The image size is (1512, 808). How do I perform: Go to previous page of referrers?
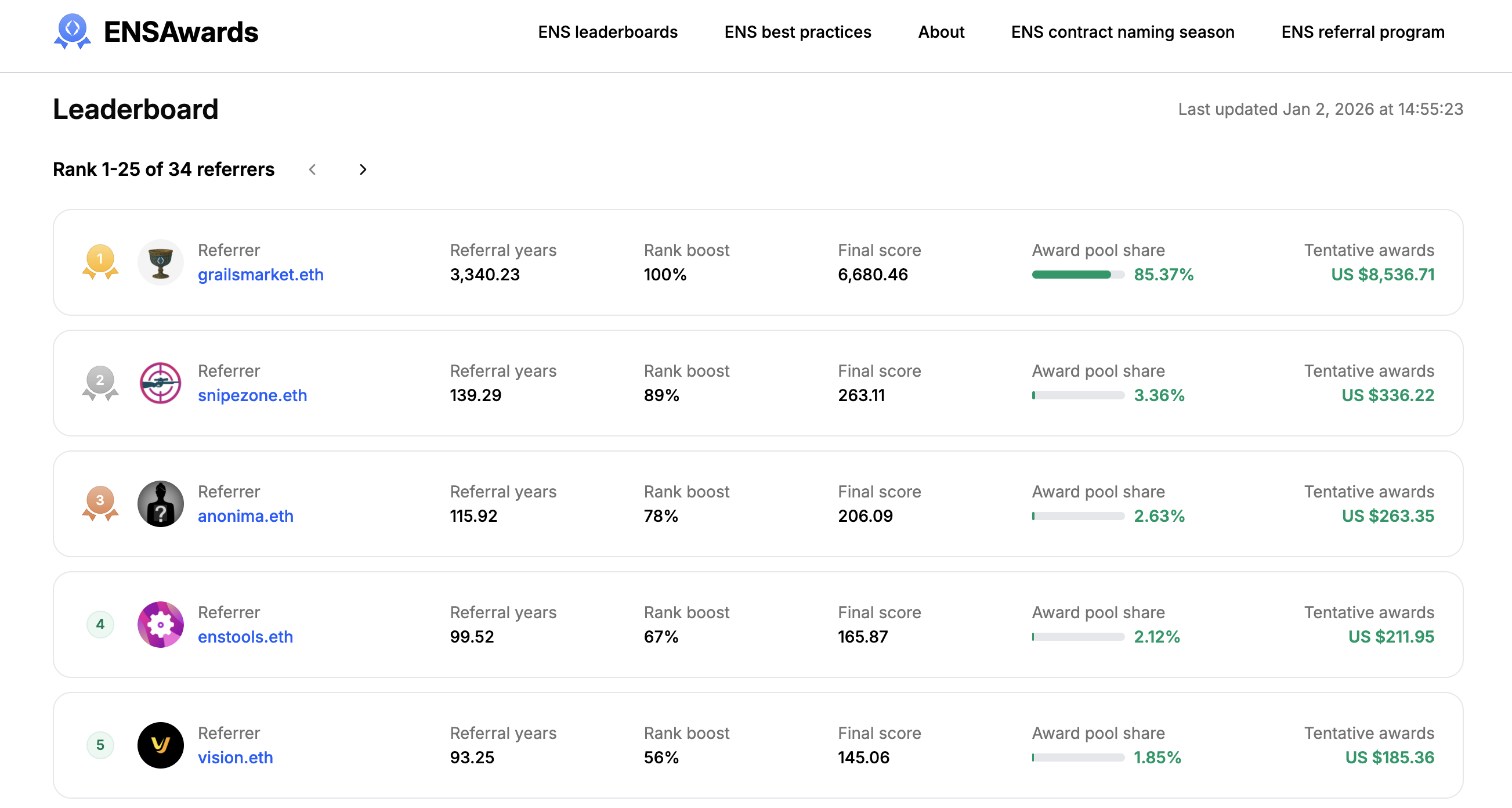tap(312, 169)
